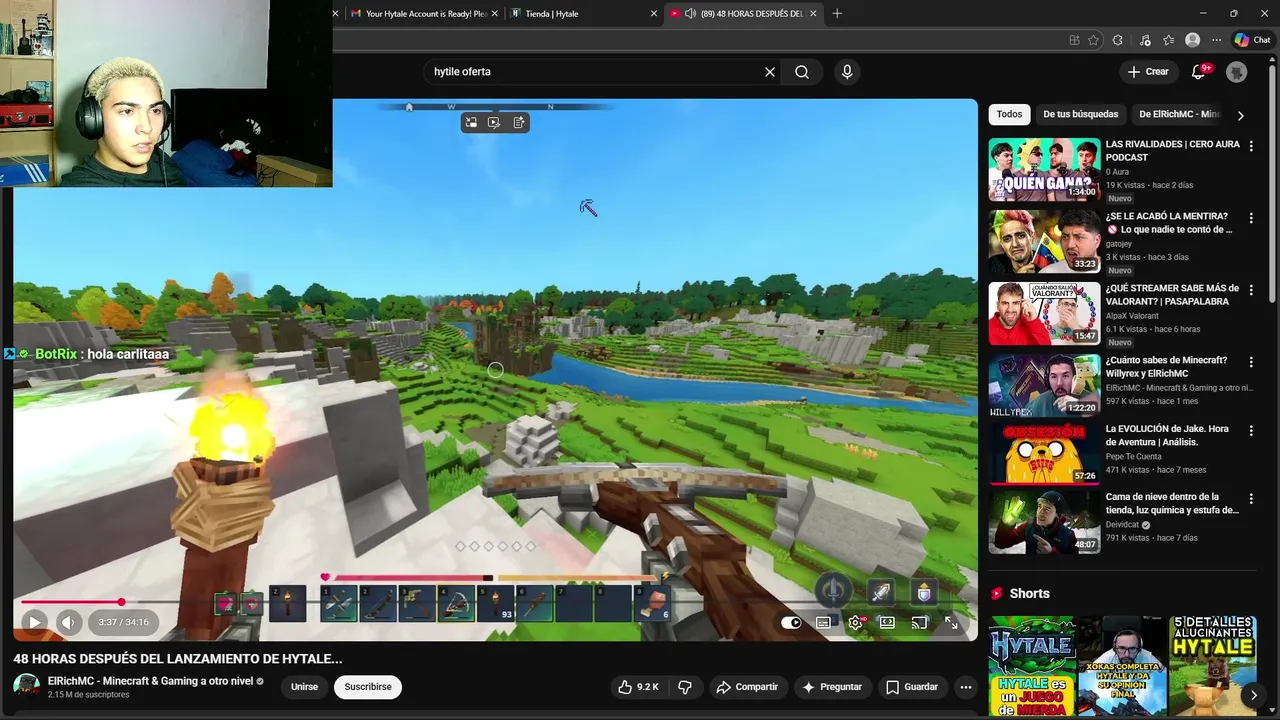The image size is (1280, 720).
Task: Open options for 'La EVOLUCIÓN de Jake' video
Action: [x=1250, y=430]
